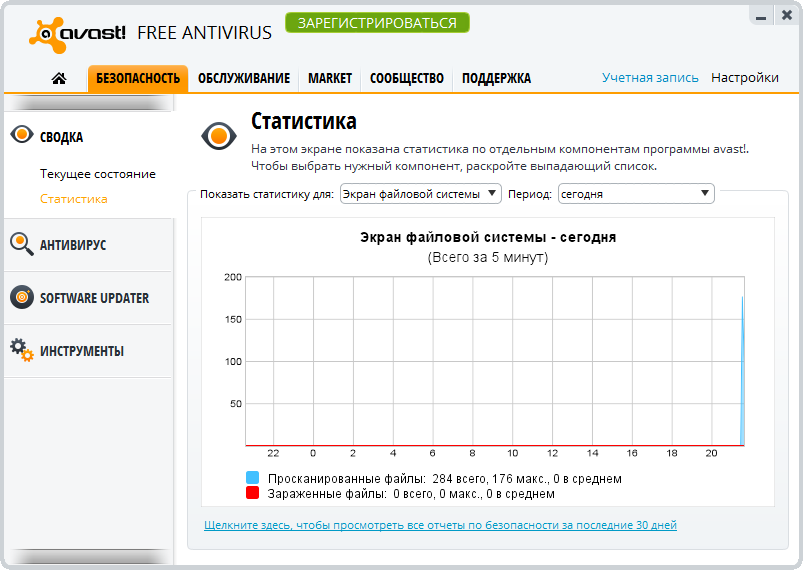The height and width of the screenshot is (570, 803).
Task: Click the FREE ANTIVIRUS title text
Action: [x=204, y=33]
